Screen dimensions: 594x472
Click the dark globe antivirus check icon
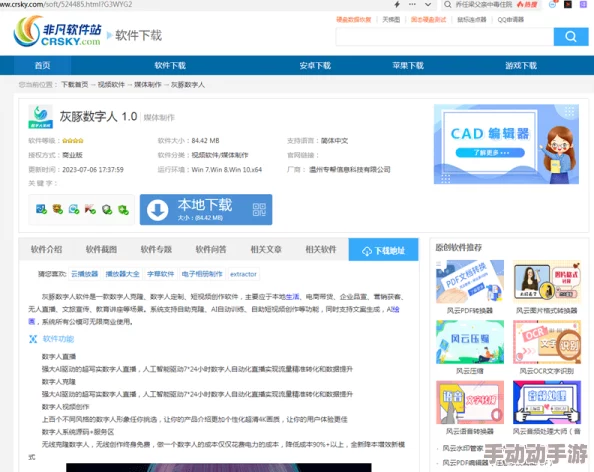click(107, 209)
